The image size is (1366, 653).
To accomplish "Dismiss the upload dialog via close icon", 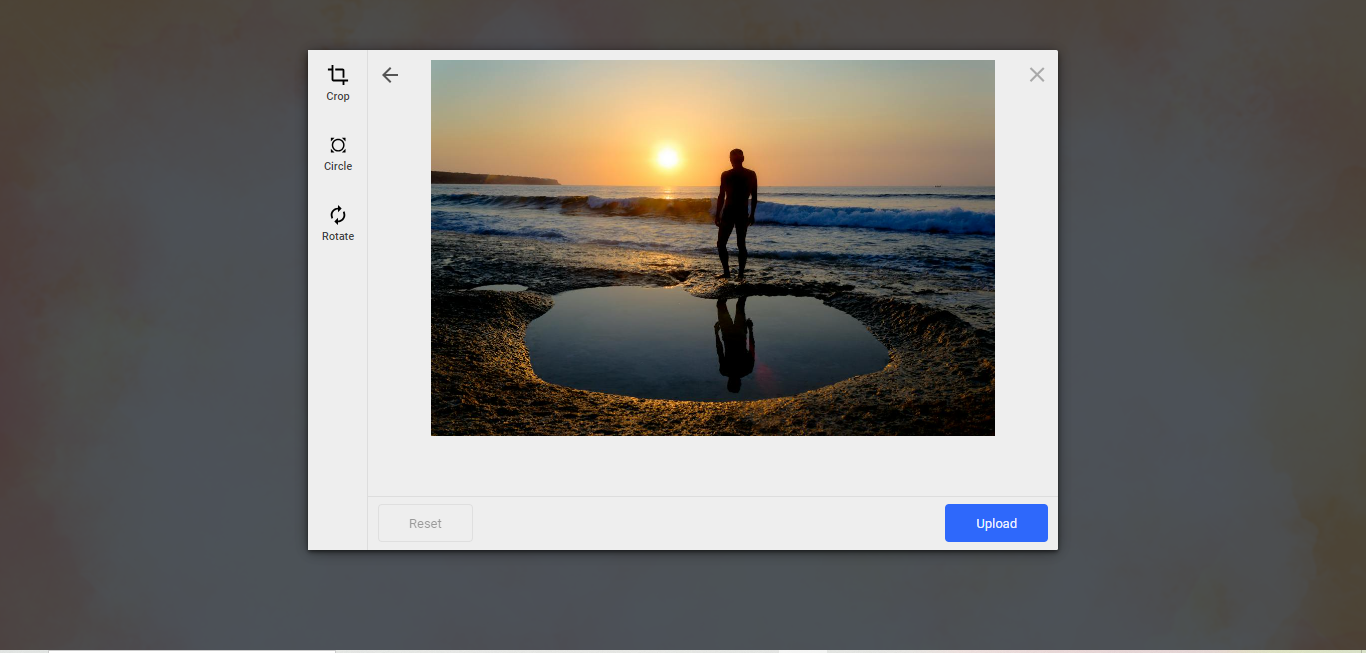I will tap(1036, 74).
